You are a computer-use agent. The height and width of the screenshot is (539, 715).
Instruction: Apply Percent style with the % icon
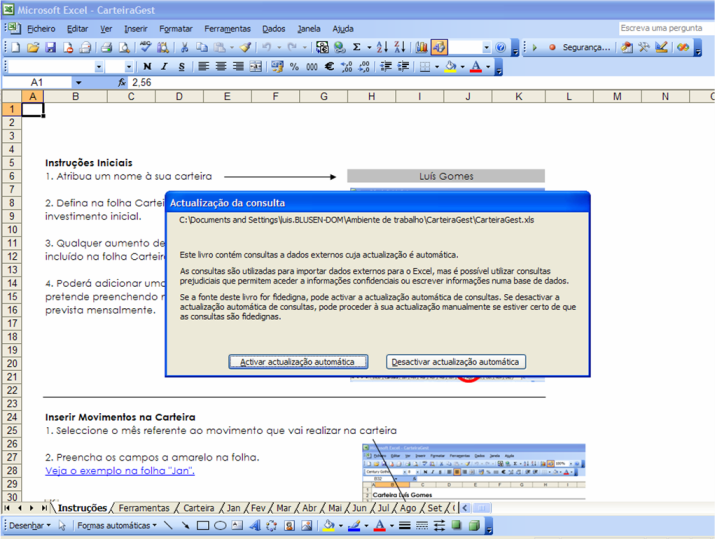tap(294, 67)
